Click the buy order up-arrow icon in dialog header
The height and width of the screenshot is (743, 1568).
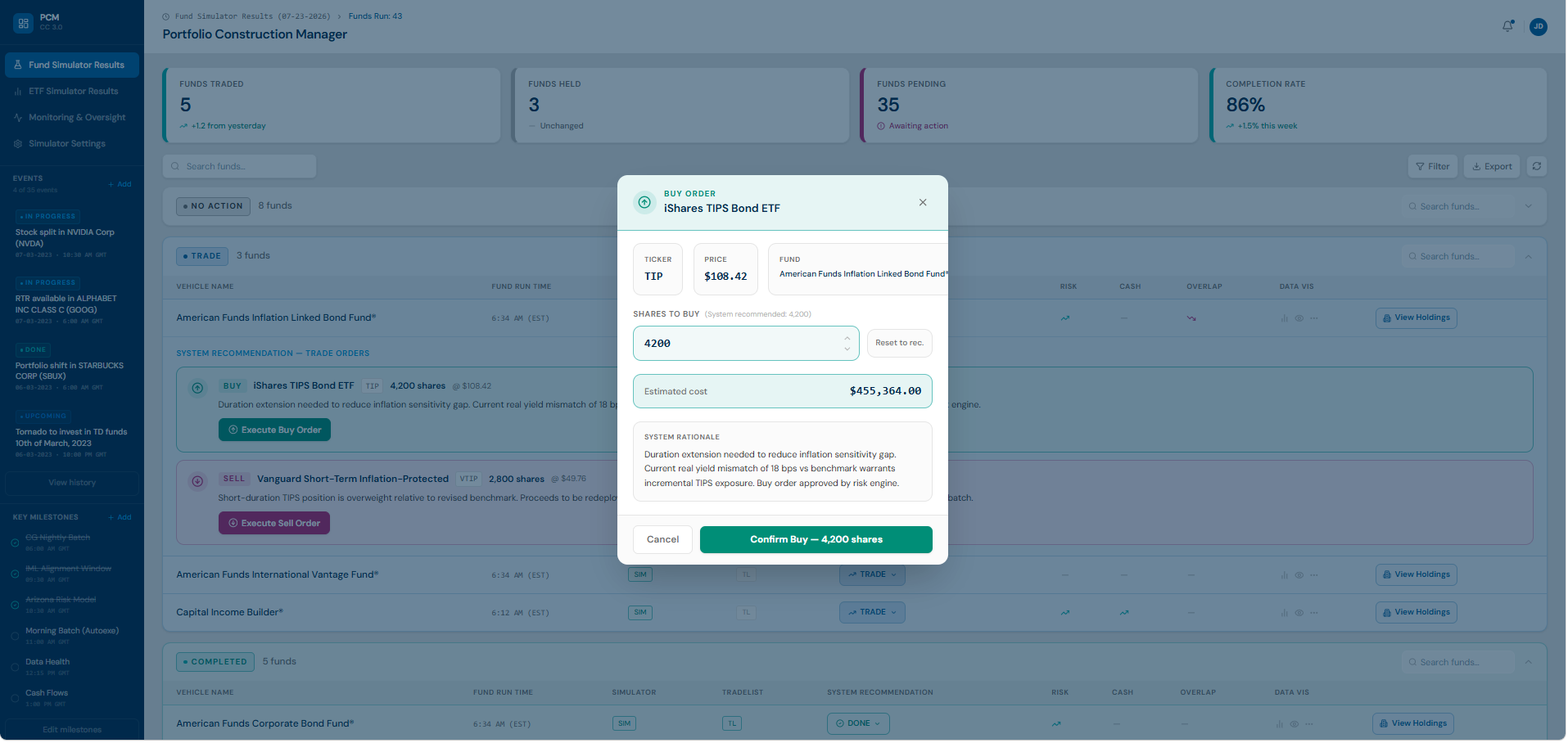coord(644,202)
